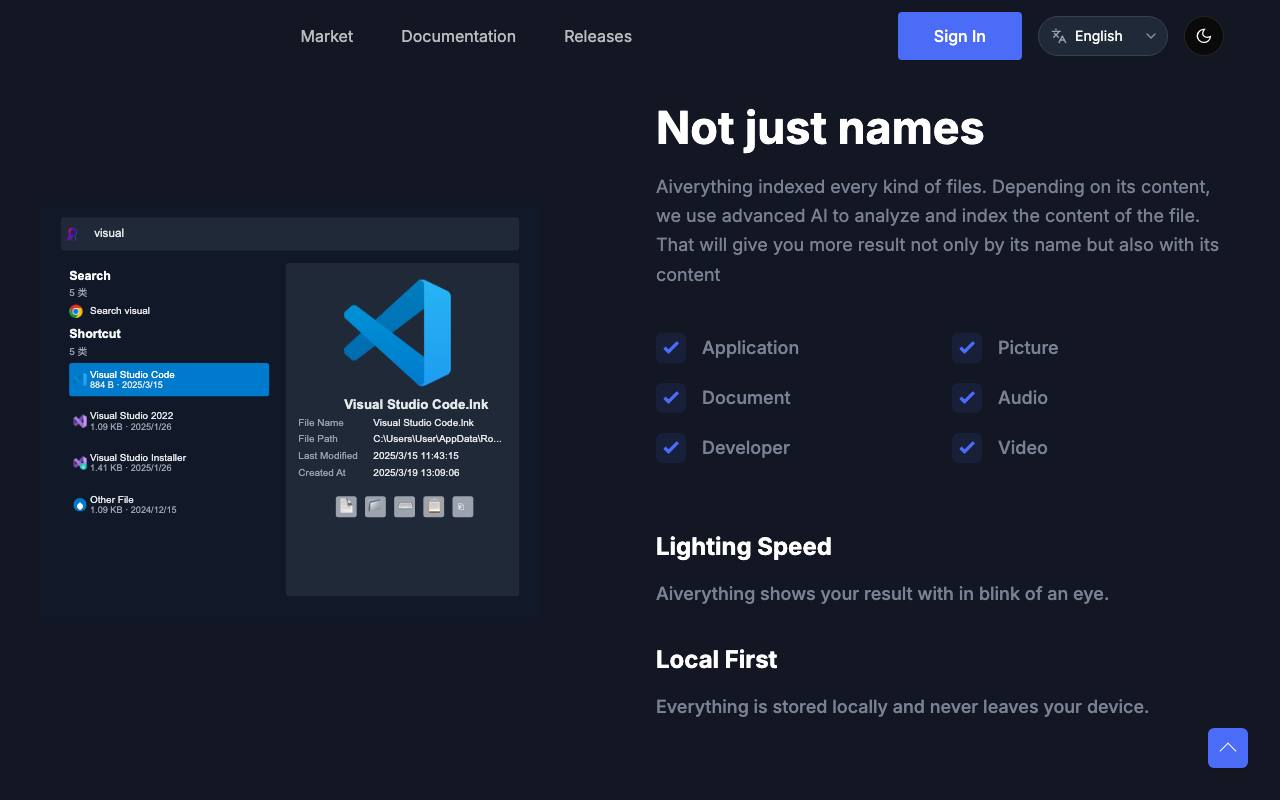Select the Visual Studio Code result

(169, 379)
